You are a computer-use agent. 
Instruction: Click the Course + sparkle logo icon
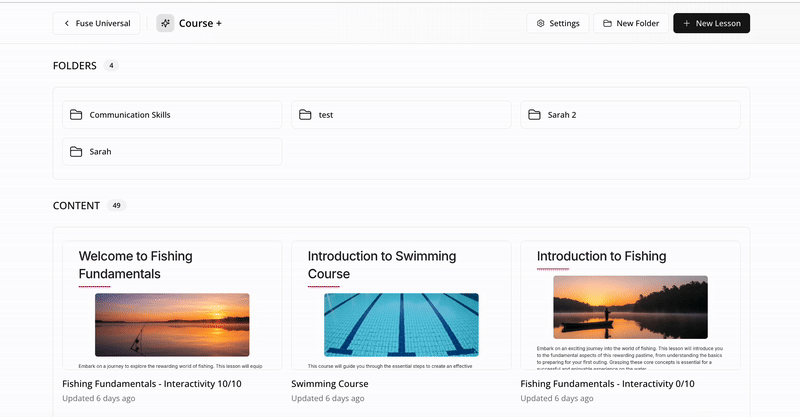click(x=165, y=23)
